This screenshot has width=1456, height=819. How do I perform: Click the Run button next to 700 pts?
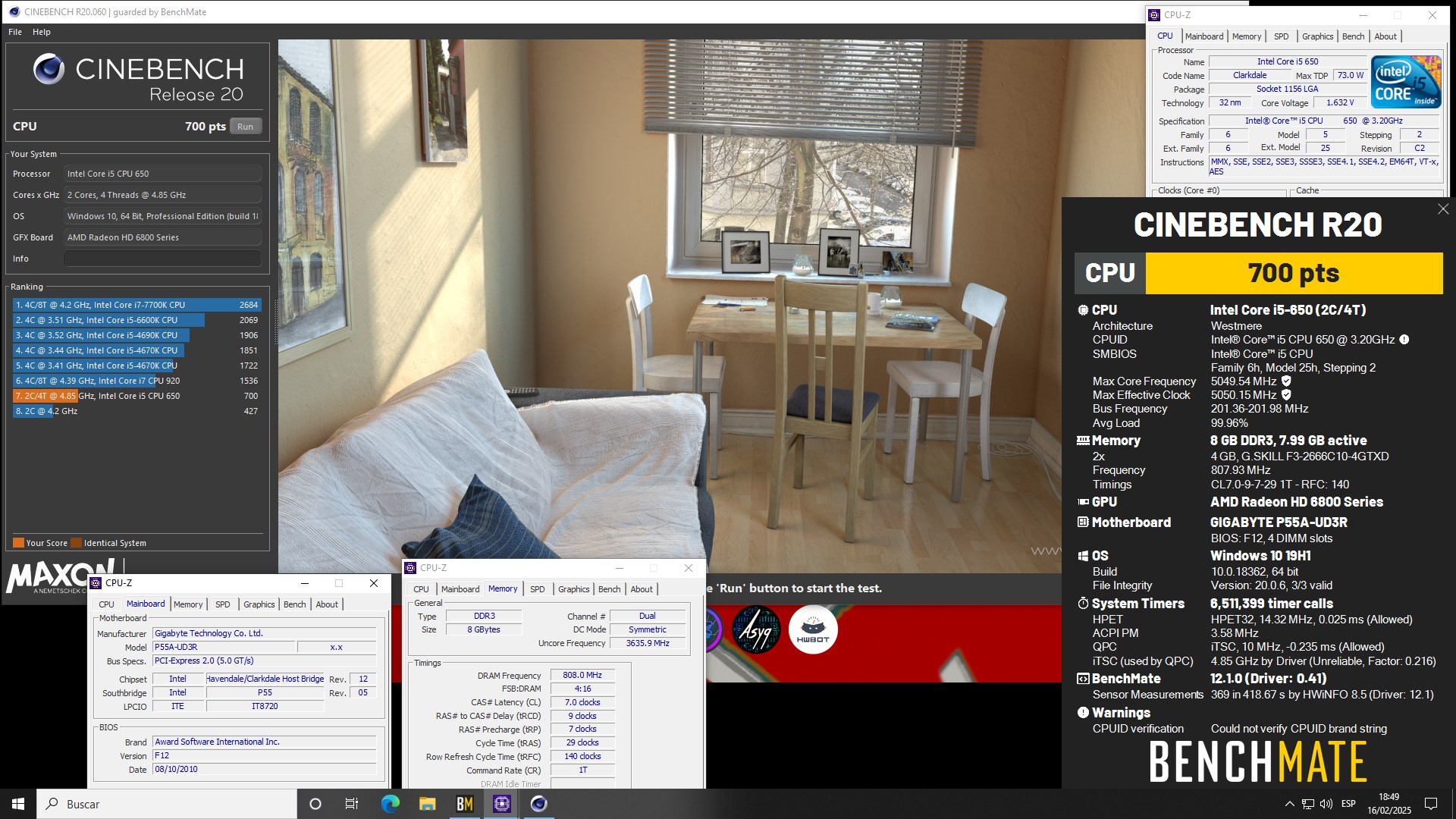[x=245, y=127]
